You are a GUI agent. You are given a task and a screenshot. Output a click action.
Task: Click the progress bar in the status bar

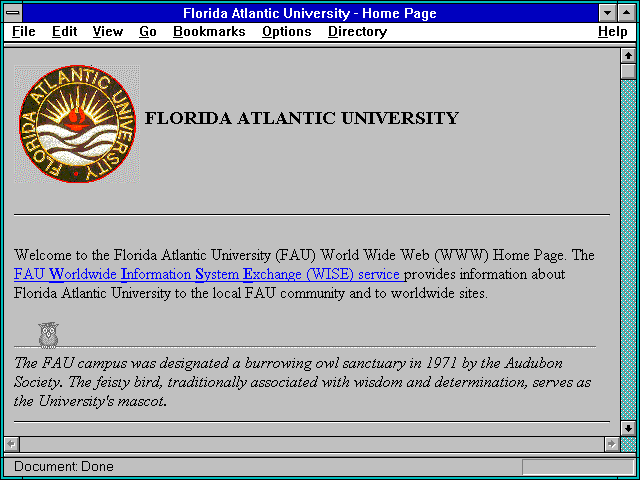(x=578, y=467)
